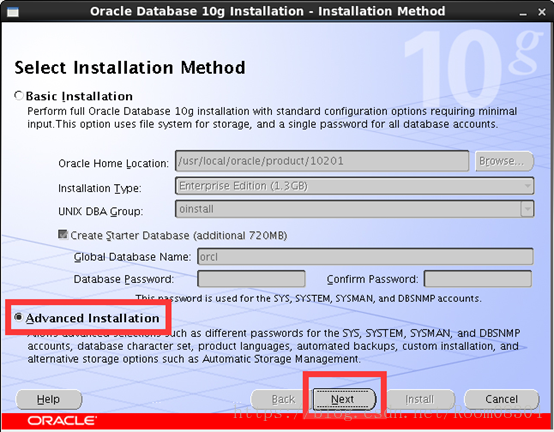Viewport: 554px width, 432px height.
Task: Close the installer window
Action: 542,12
